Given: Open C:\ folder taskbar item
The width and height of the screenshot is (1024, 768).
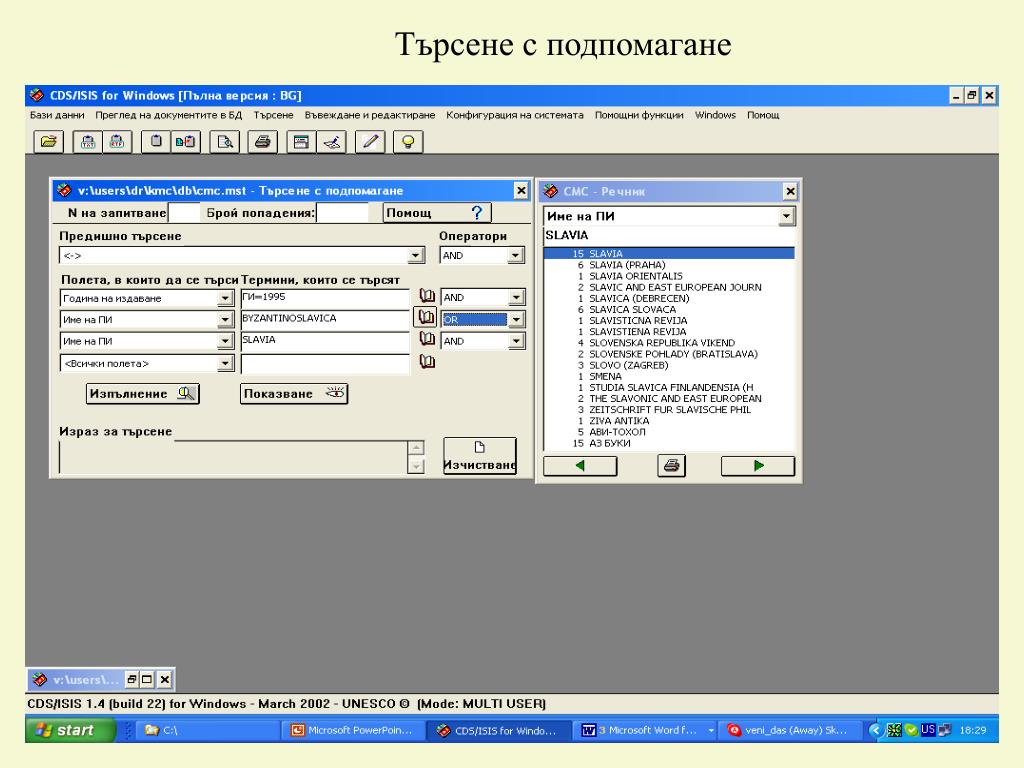Looking at the screenshot, I should click(x=208, y=730).
